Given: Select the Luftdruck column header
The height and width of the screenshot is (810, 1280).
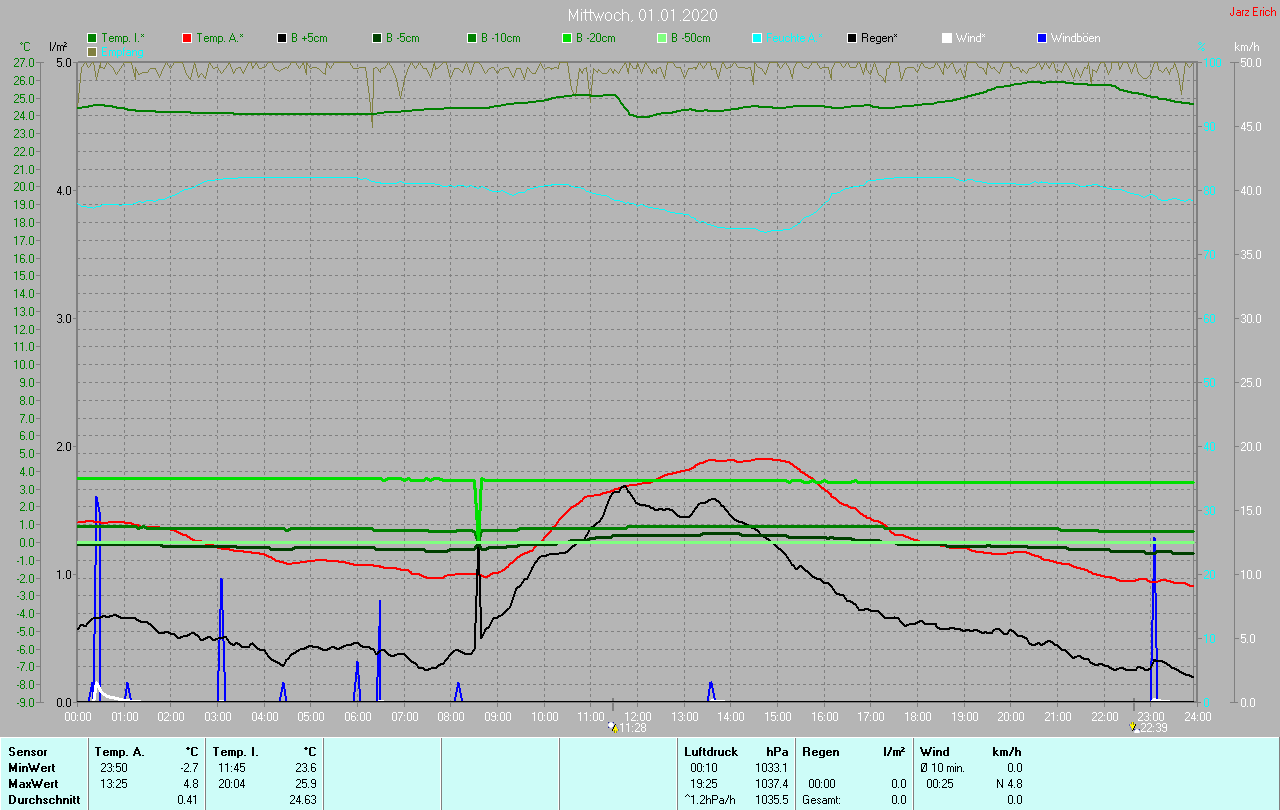Looking at the screenshot, I should tap(711, 751).
